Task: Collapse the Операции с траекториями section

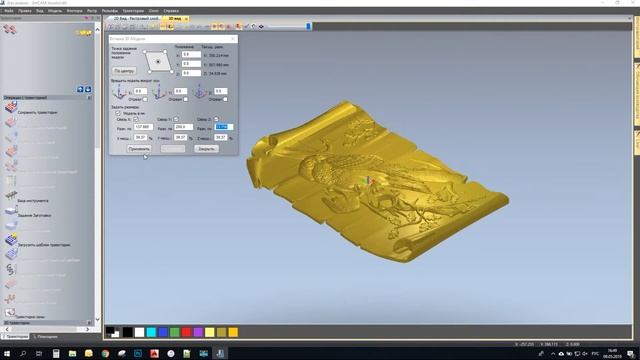Action: tap(89, 98)
